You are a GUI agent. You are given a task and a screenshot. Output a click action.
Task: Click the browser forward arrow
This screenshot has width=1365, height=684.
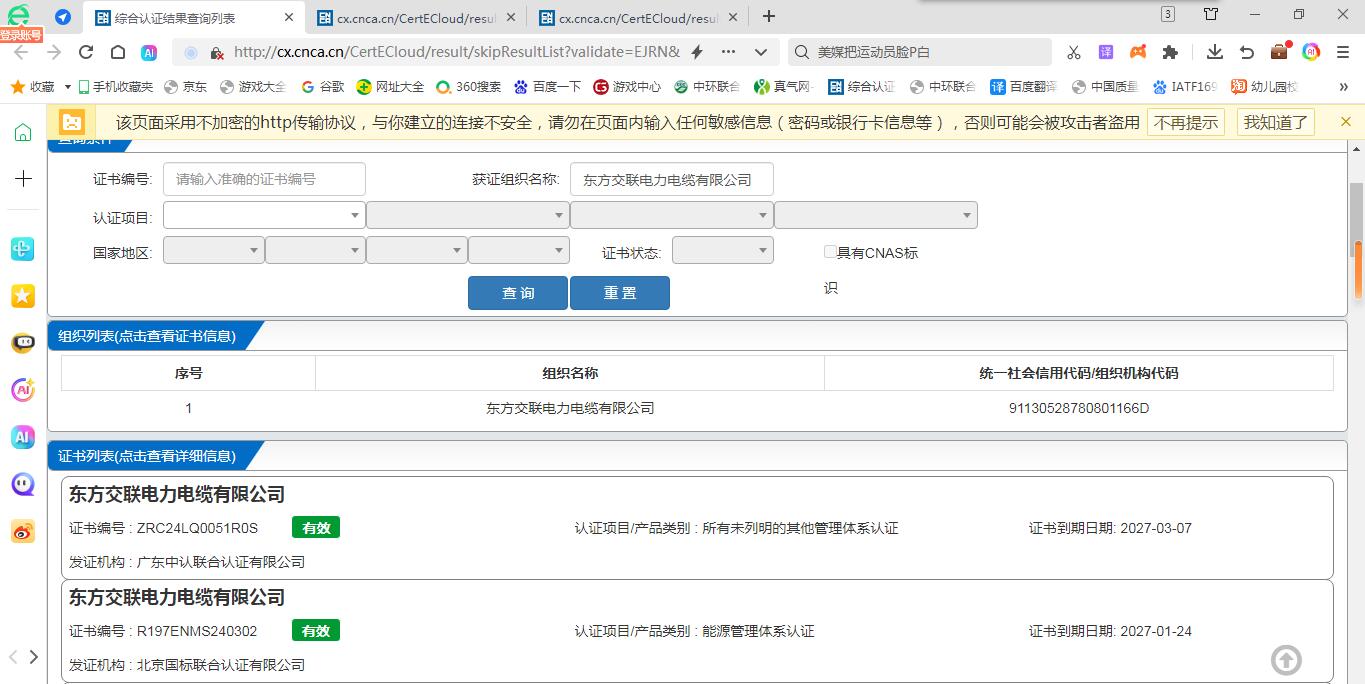[54, 52]
